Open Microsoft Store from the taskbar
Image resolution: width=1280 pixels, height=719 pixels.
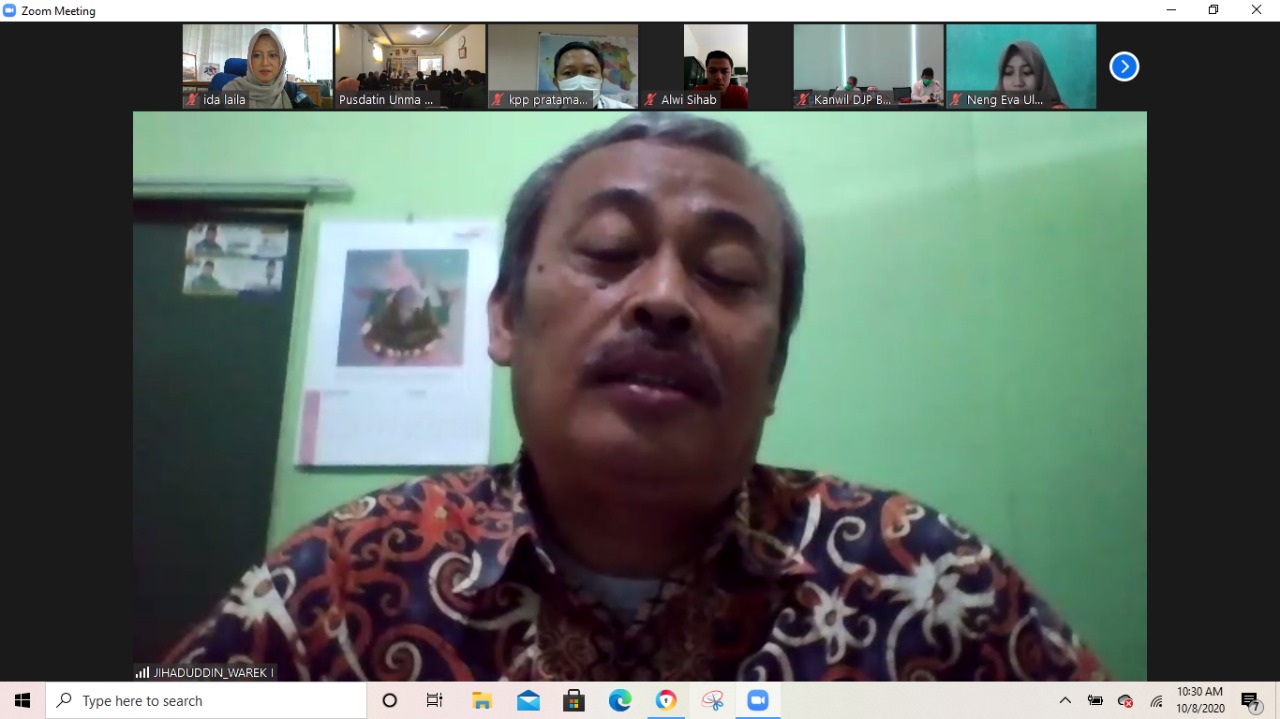click(x=574, y=701)
